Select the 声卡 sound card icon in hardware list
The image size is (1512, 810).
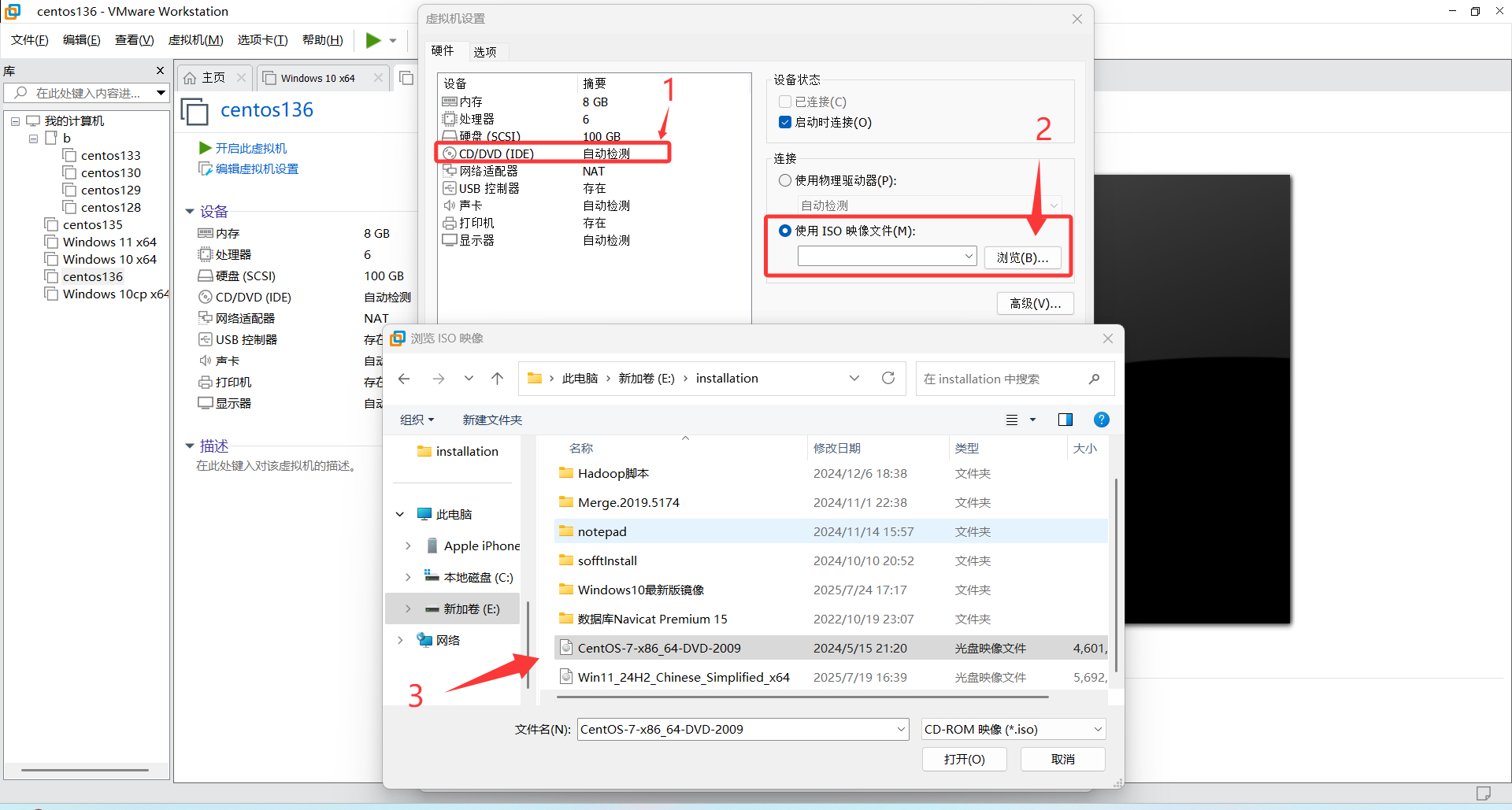tap(450, 205)
